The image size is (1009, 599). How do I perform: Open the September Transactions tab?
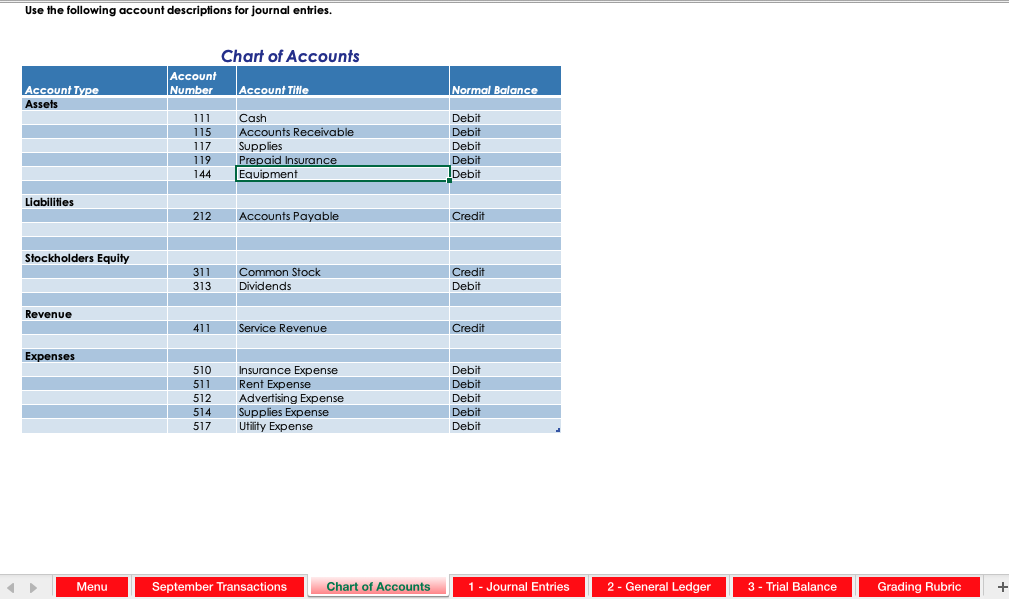click(219, 586)
